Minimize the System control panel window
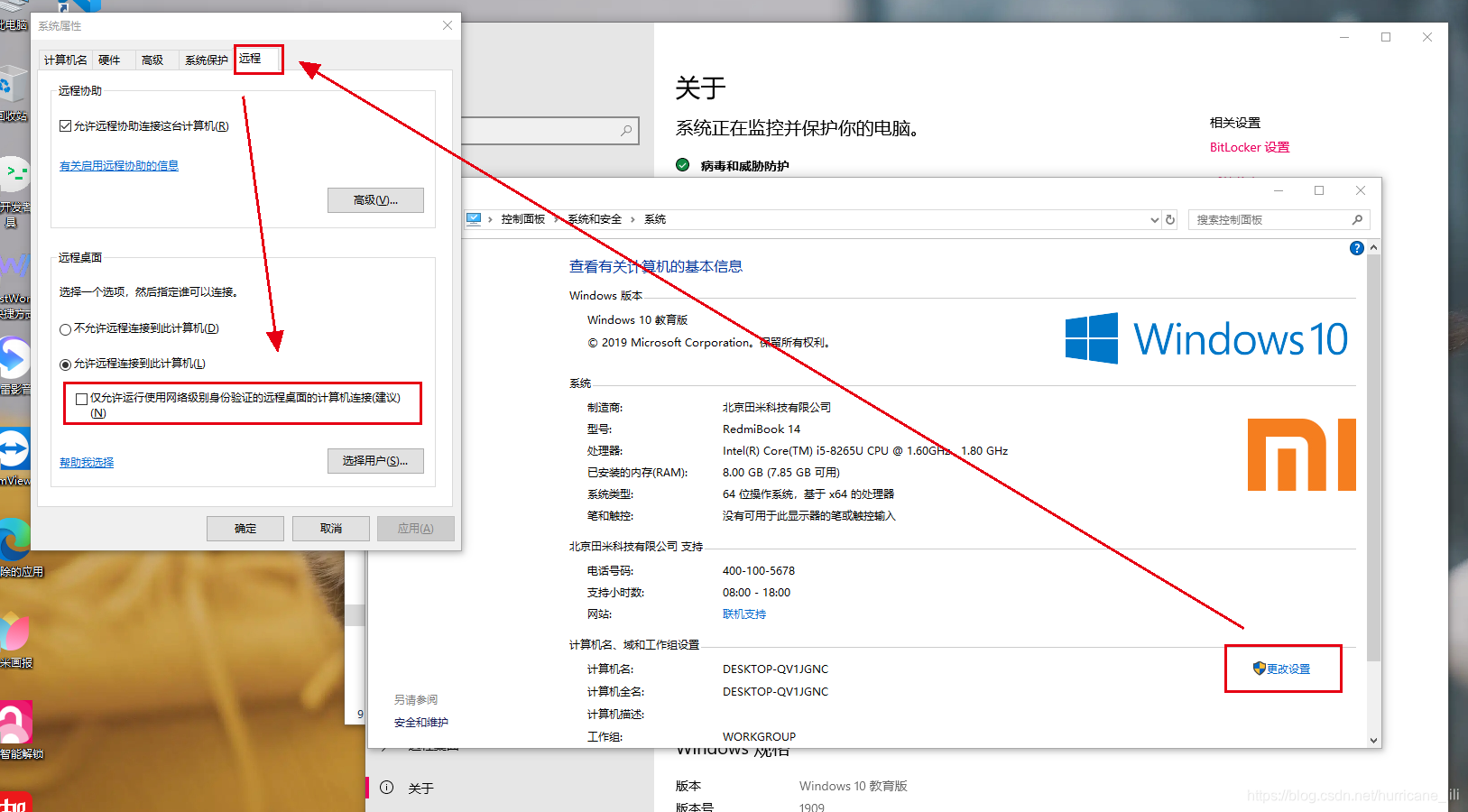 pyautogui.click(x=1278, y=190)
